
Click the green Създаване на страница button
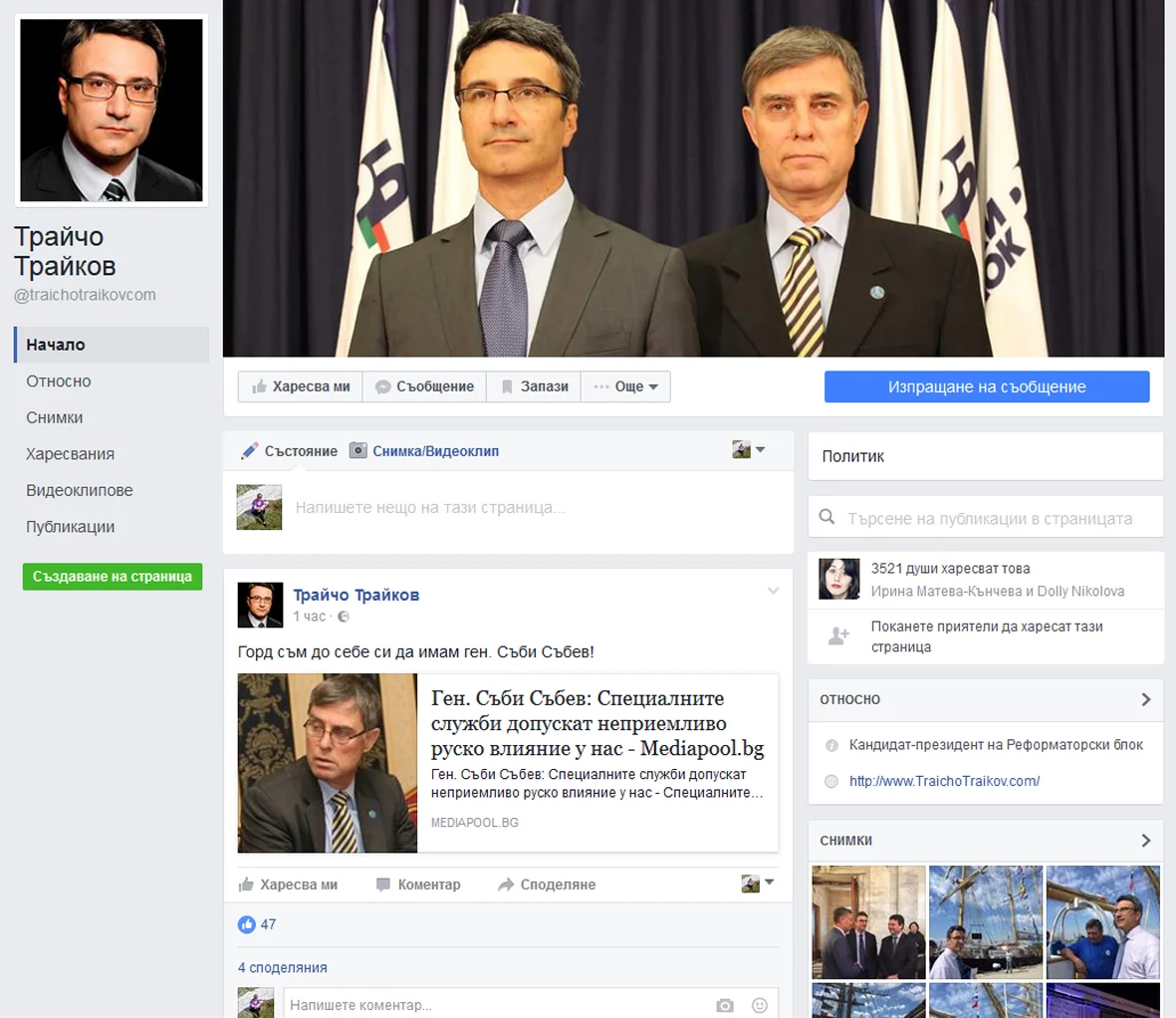(x=113, y=576)
